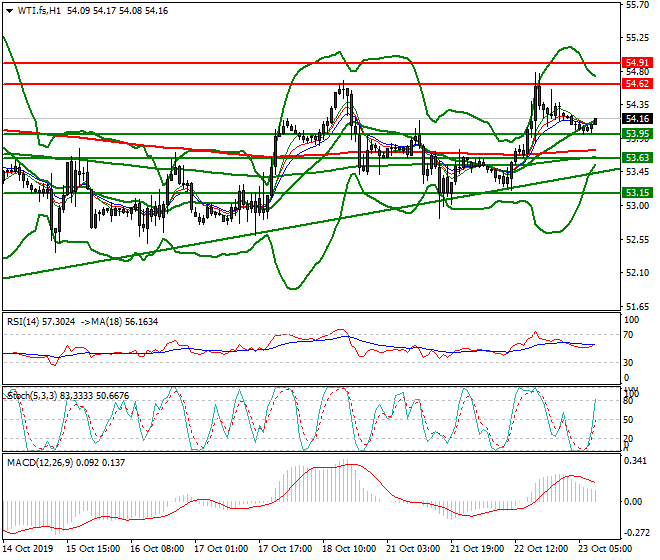Click the 54.91 red resistance level label
Image resolution: width=660 pixels, height=560 pixels.
pos(637,63)
